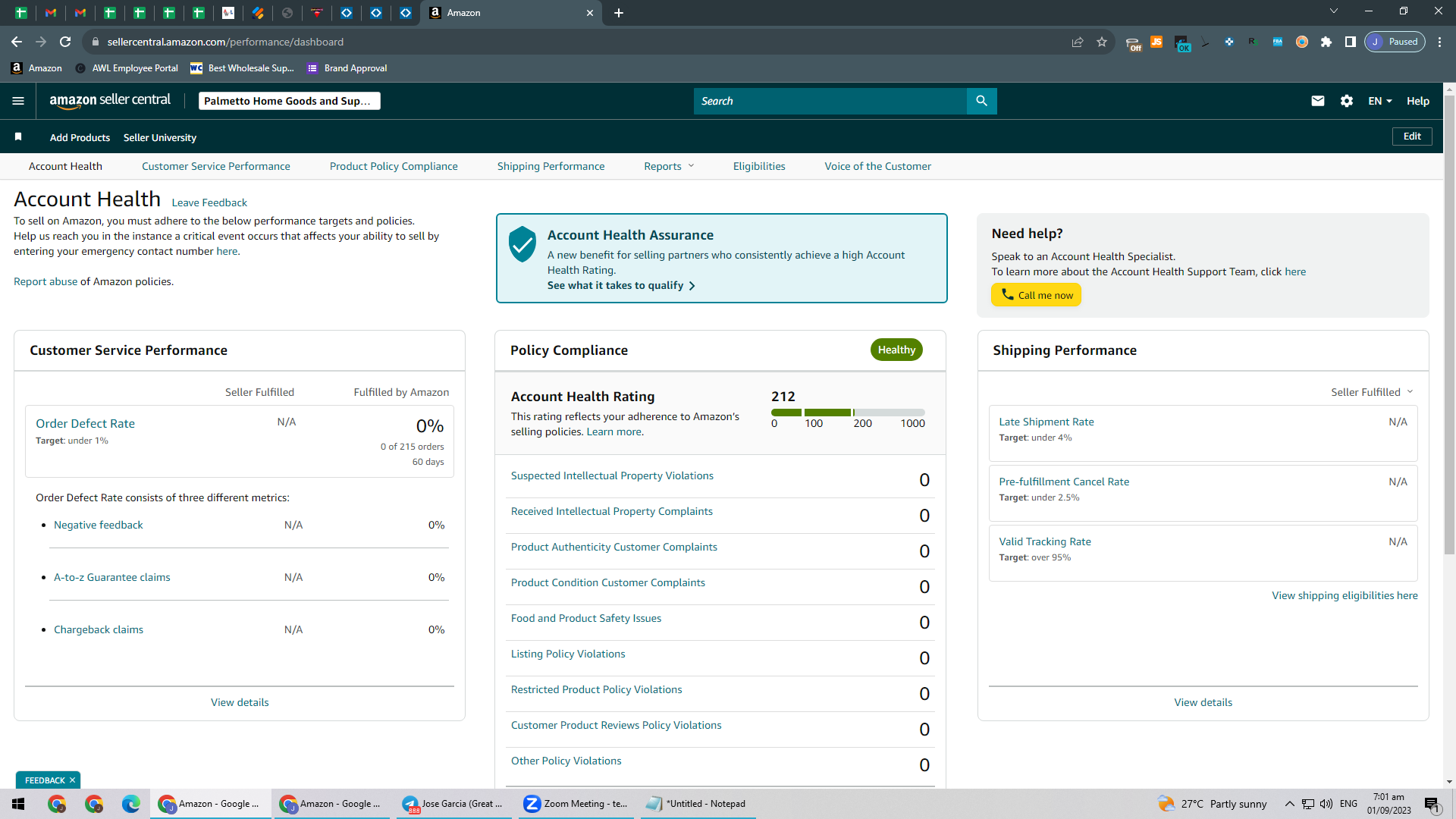Open Suspected Intellectual Property Violations

point(612,475)
